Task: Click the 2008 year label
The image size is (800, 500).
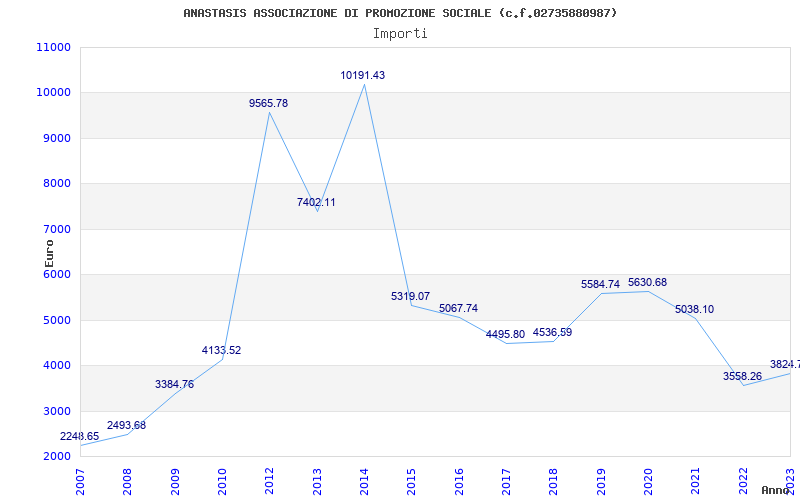Action: pyautogui.click(x=128, y=482)
